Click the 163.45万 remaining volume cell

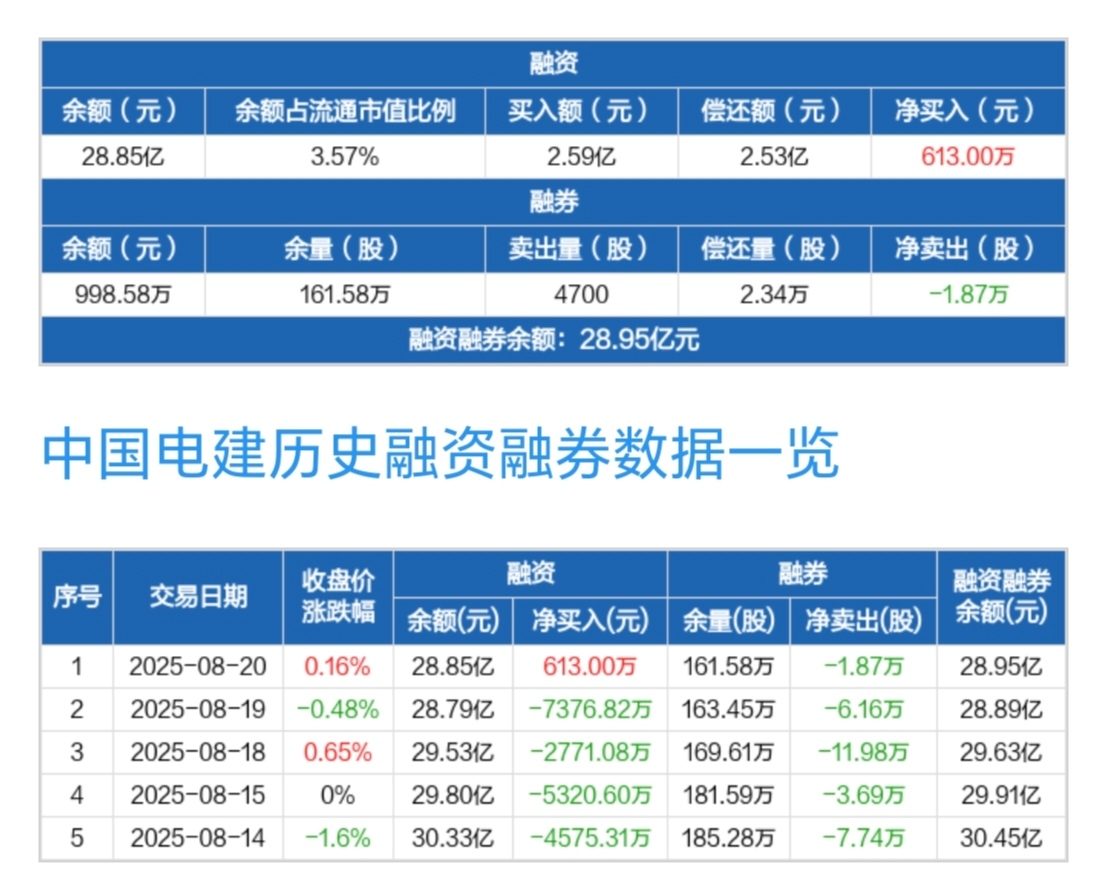(729, 710)
